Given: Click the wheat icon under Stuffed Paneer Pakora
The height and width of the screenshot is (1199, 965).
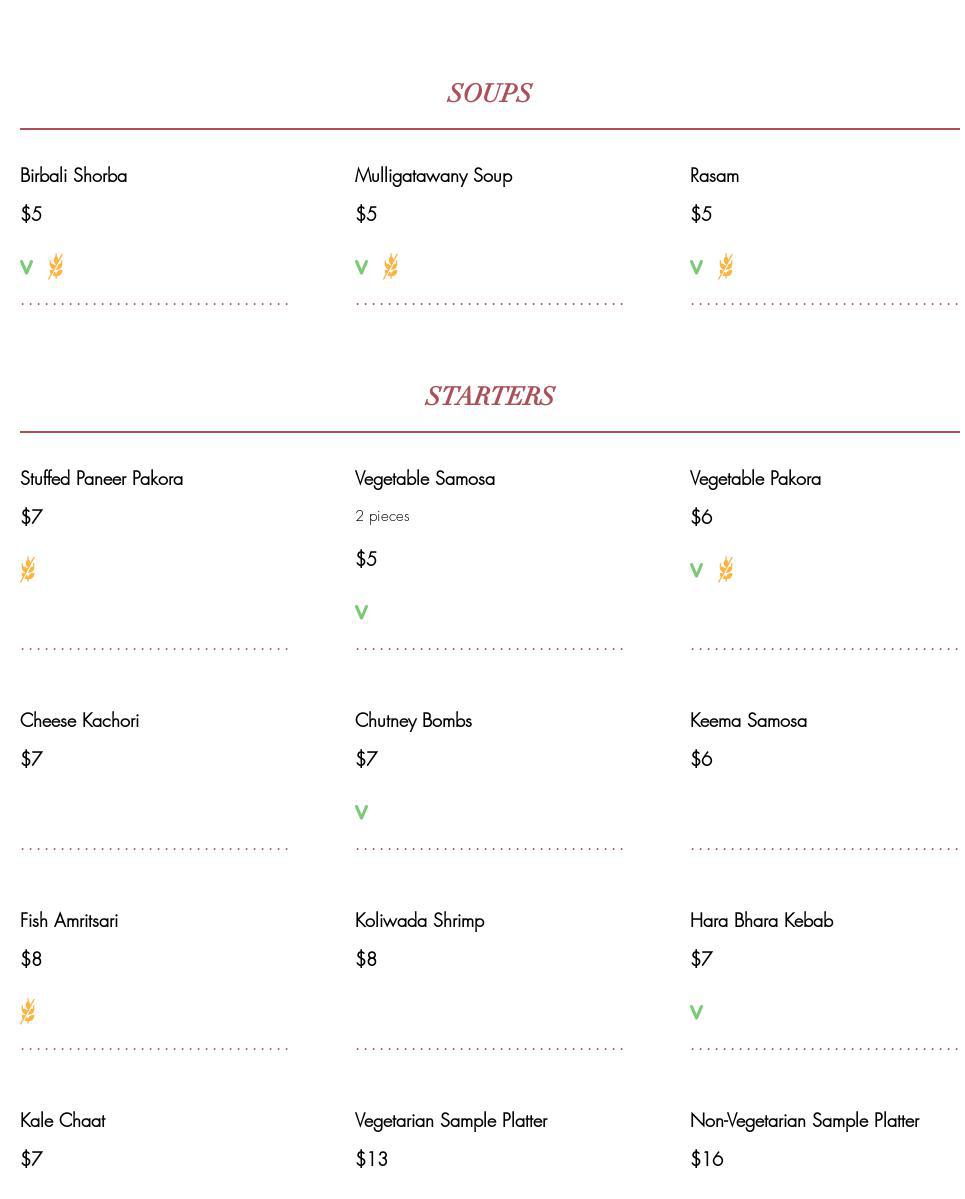Looking at the screenshot, I should (28, 570).
